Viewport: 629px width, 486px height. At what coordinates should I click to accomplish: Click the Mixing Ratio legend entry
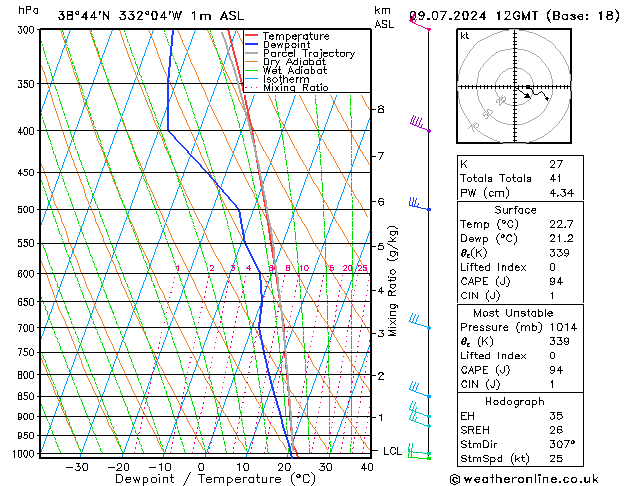(287, 88)
